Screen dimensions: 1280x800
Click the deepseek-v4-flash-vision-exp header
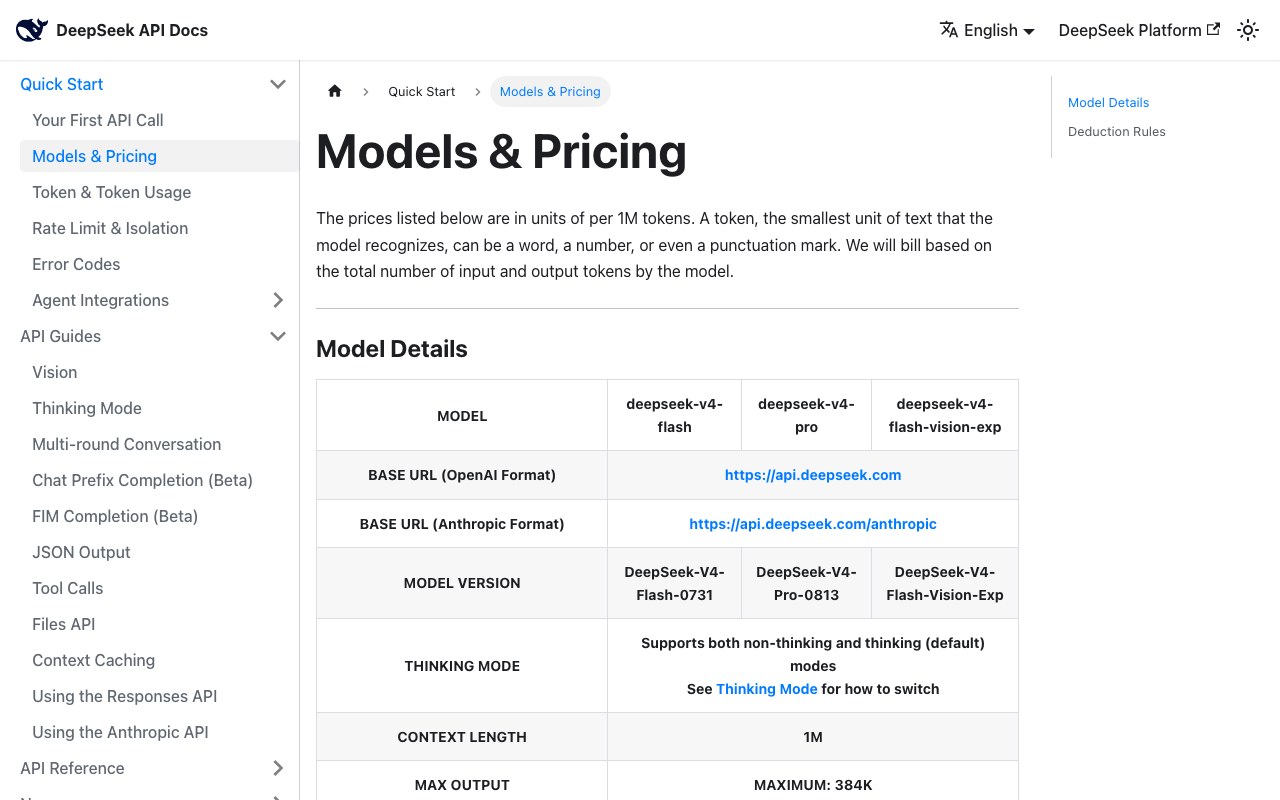tap(945, 415)
